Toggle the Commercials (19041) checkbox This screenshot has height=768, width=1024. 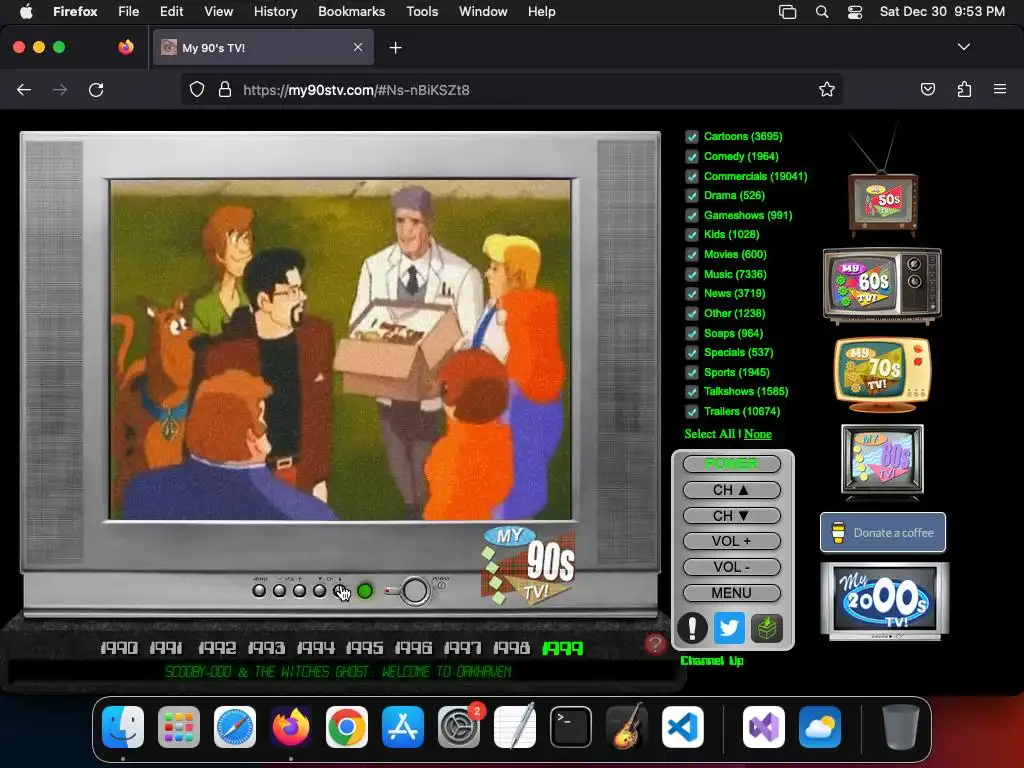pos(692,176)
